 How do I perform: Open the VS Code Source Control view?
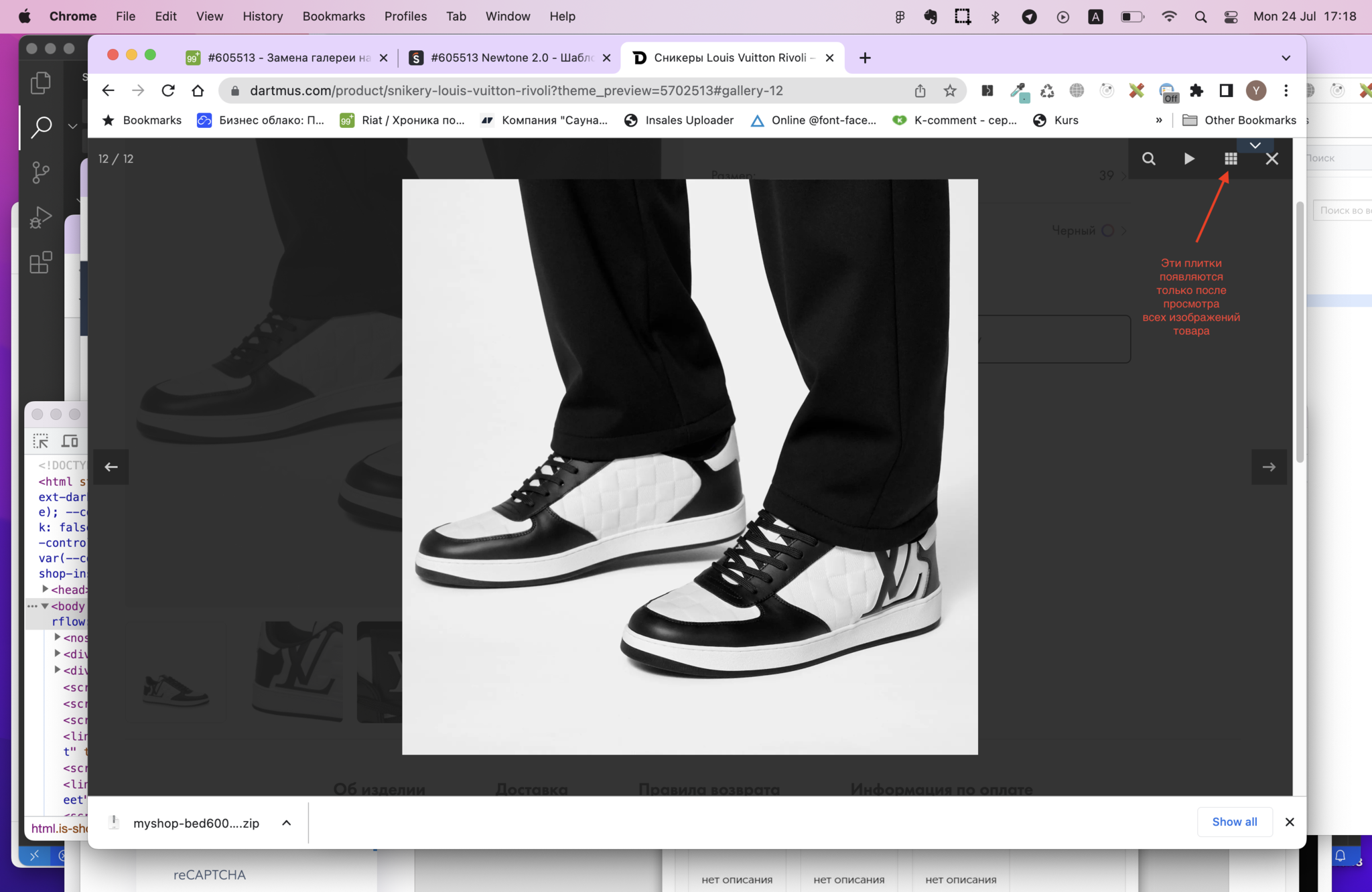pos(41,172)
